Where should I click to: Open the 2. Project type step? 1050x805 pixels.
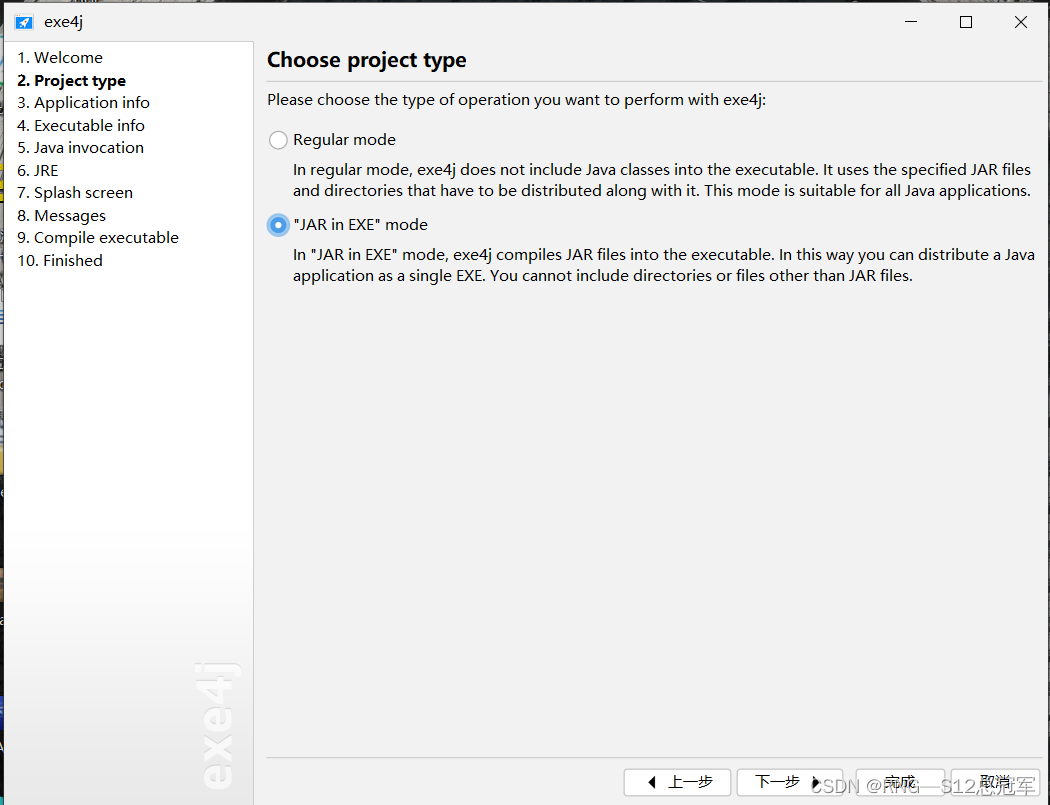click(x=71, y=80)
